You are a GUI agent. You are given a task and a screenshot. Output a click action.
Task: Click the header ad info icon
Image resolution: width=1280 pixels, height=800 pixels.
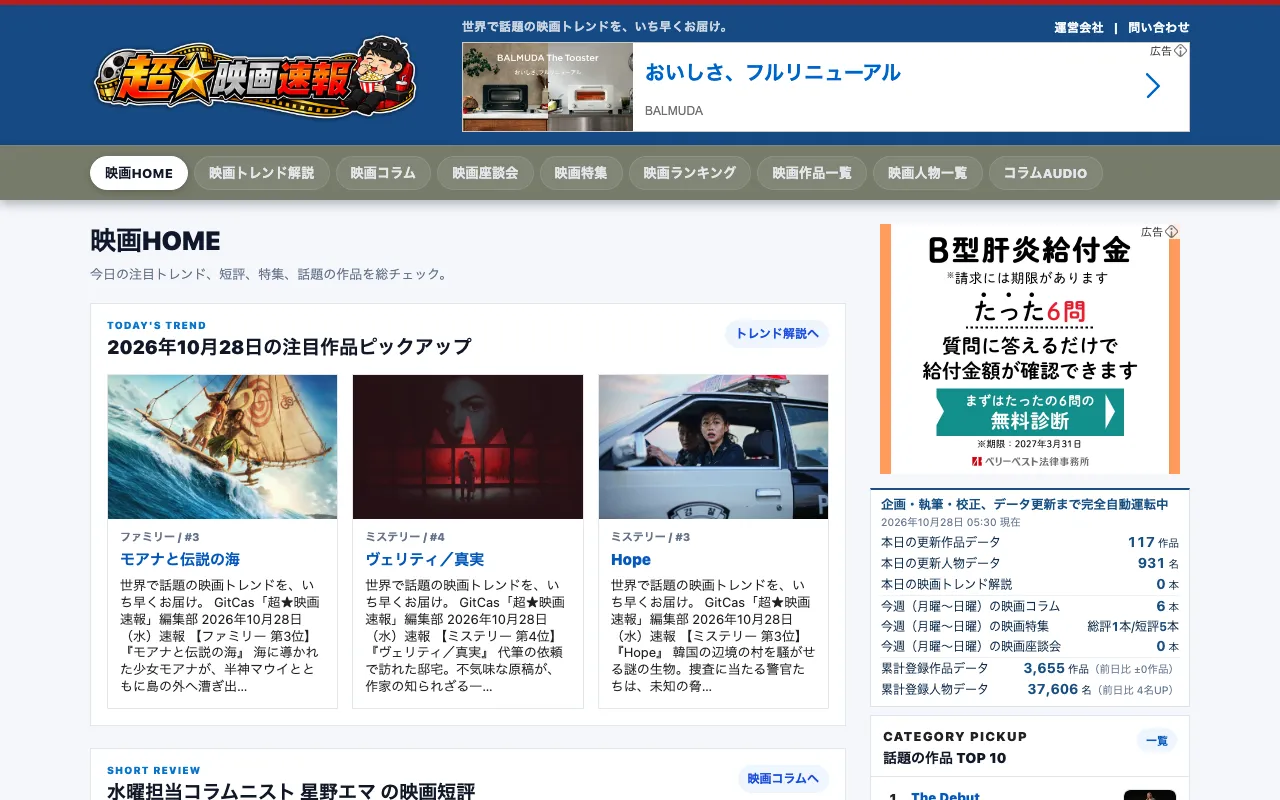1181,50
